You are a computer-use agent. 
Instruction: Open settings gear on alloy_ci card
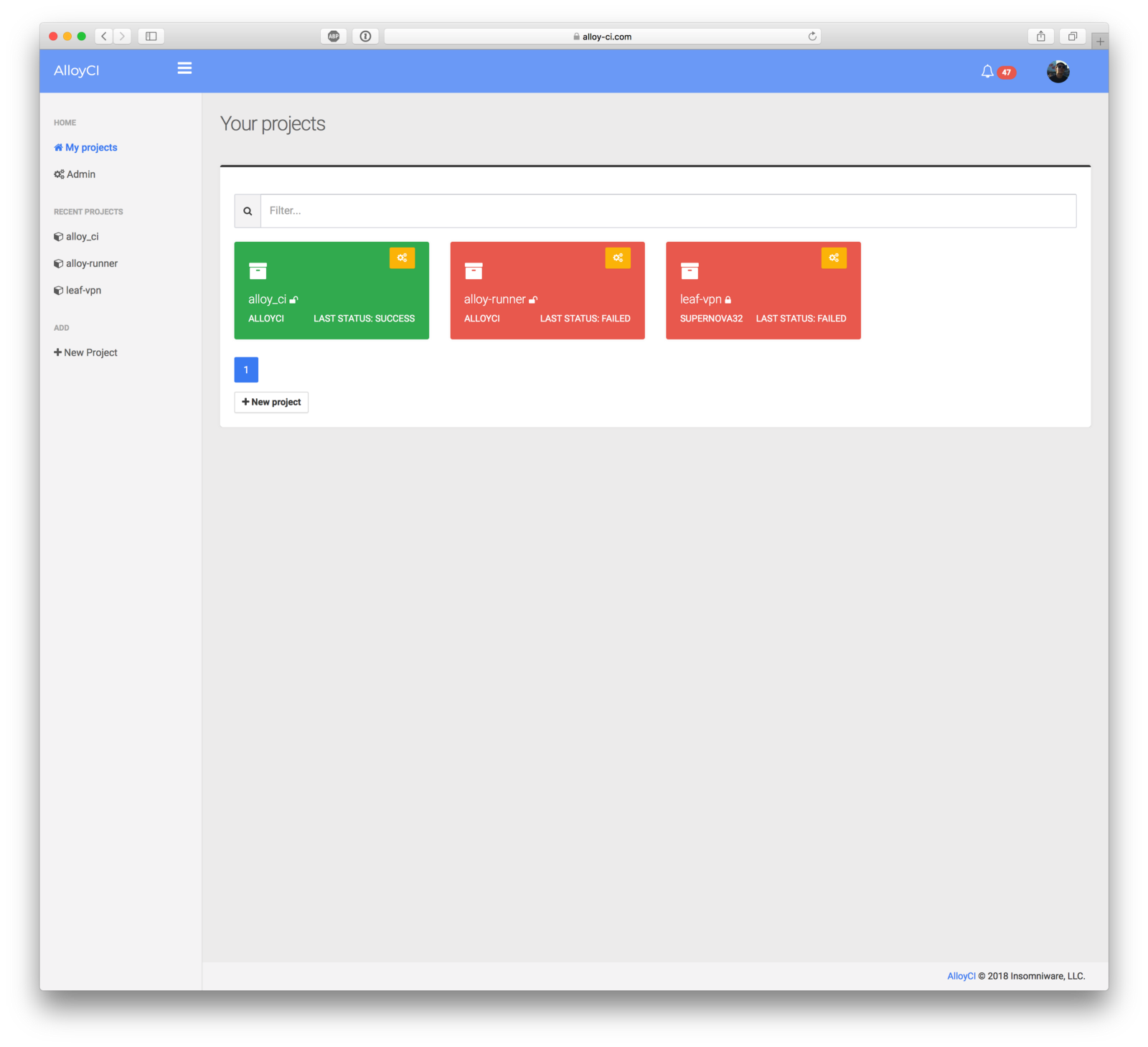(x=402, y=258)
